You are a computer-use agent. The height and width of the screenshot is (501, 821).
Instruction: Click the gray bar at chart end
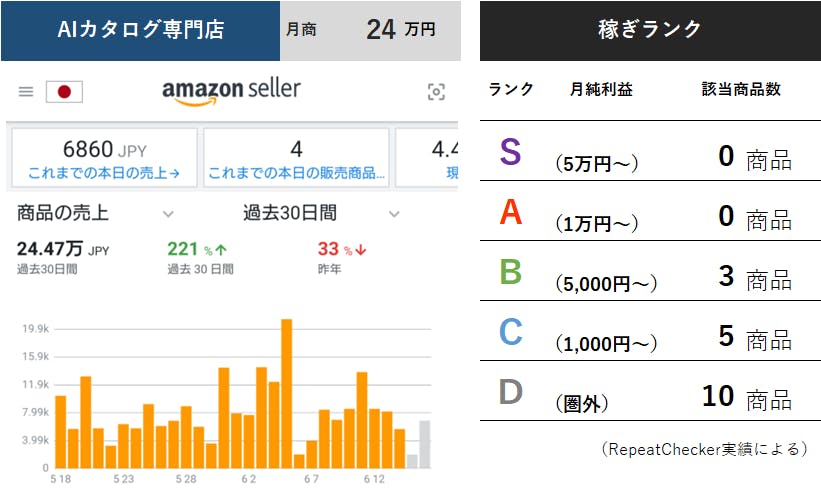(424, 444)
